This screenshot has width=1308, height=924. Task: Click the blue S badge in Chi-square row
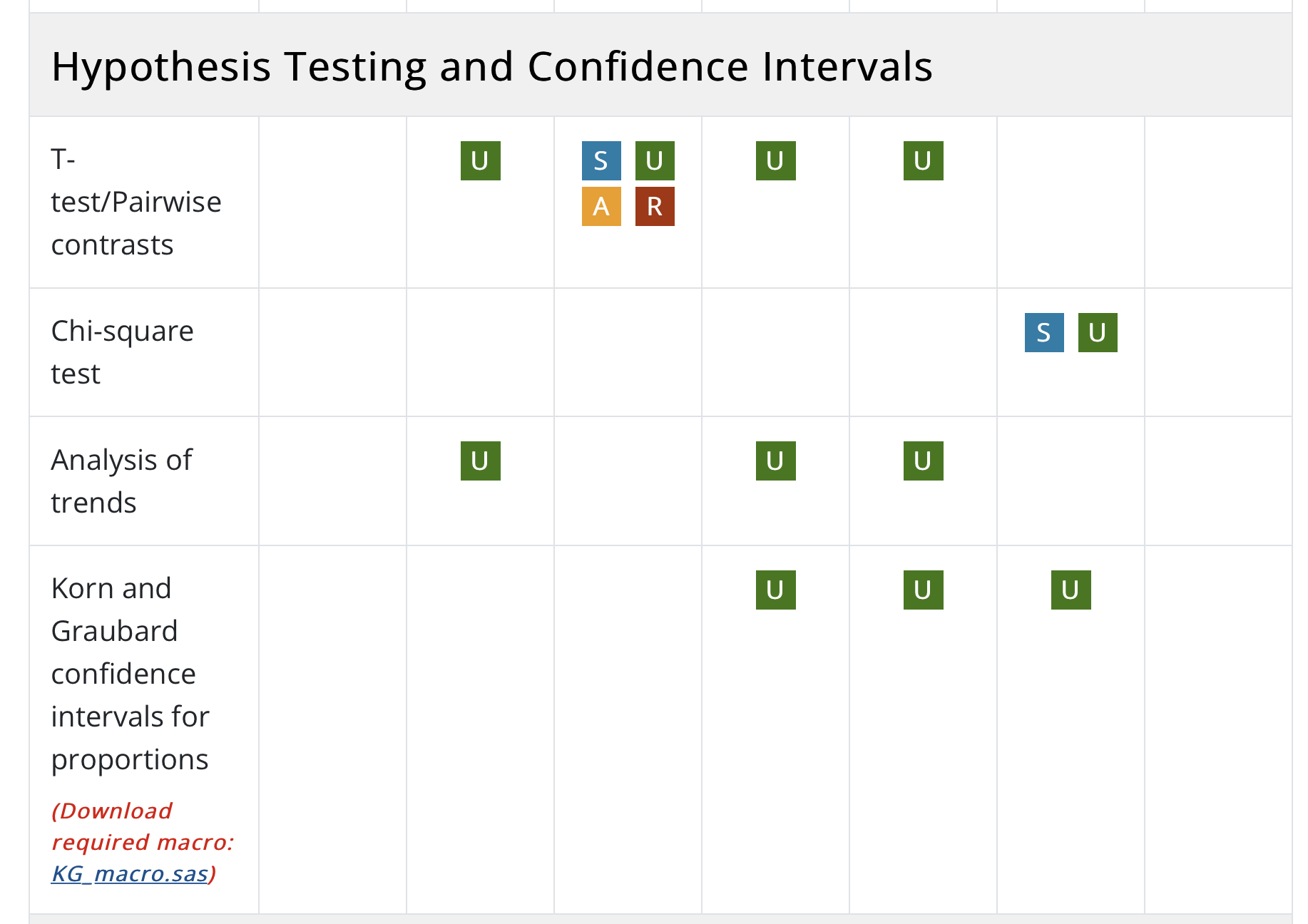click(x=1044, y=333)
